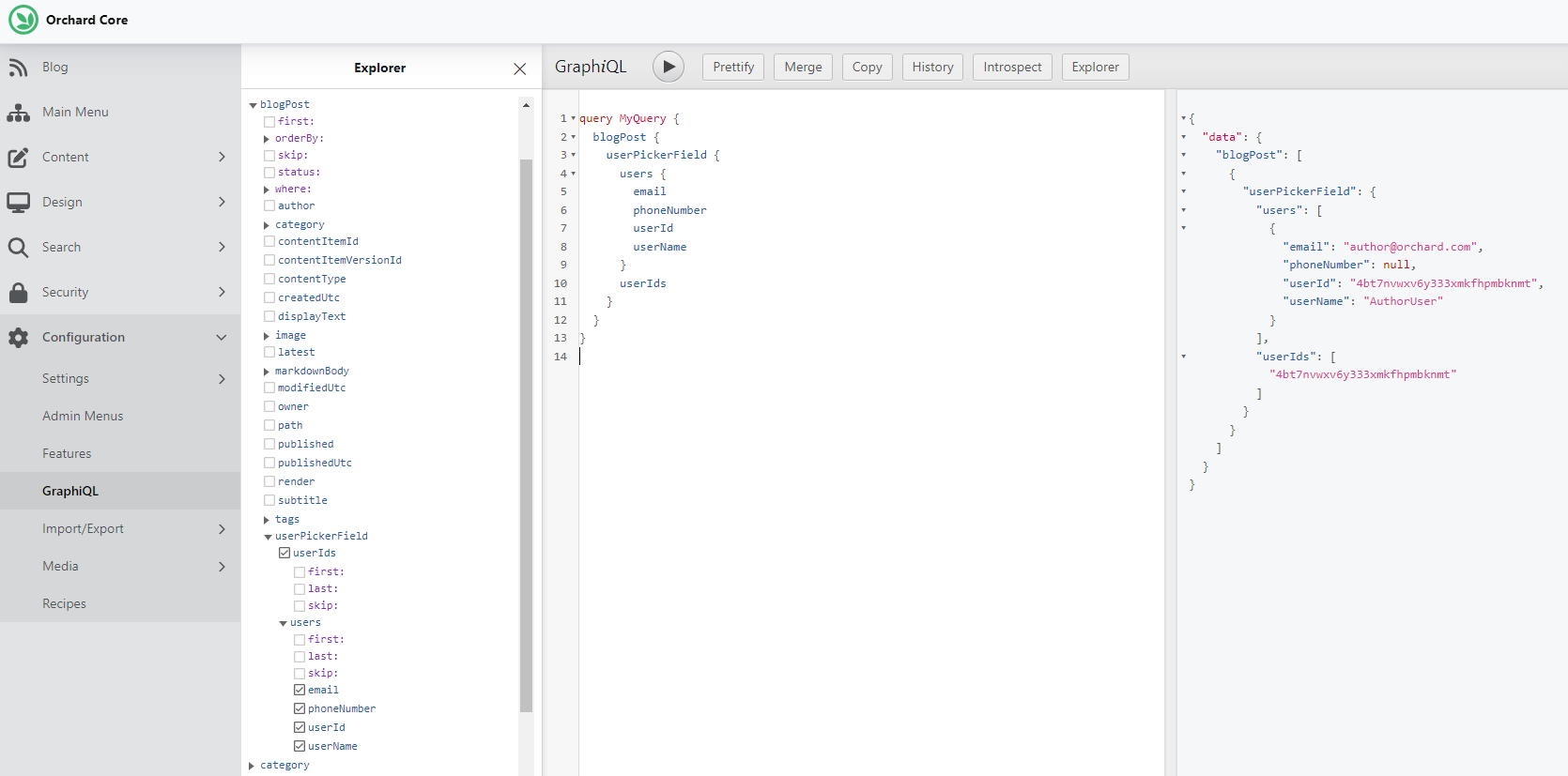Collapse the Configuration menu chevron
The width and height of the screenshot is (1568, 776).
tap(222, 338)
